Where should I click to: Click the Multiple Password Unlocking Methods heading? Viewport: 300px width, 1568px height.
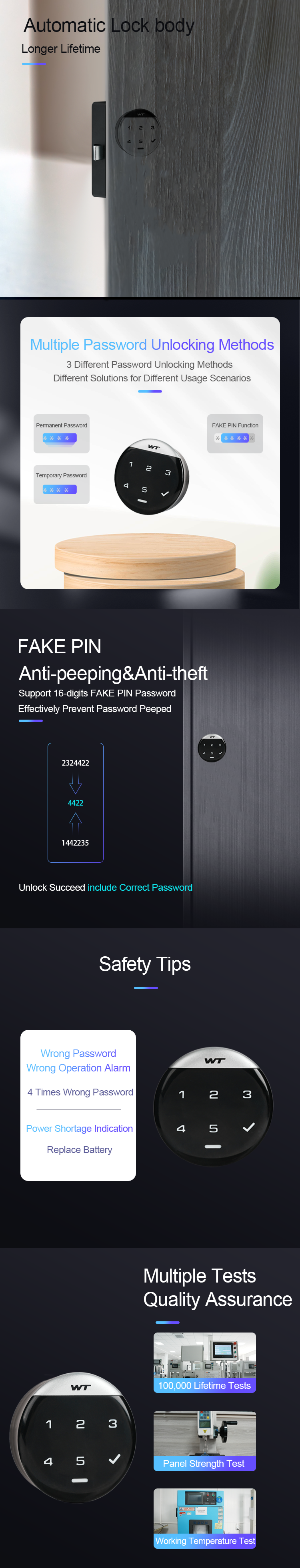[152, 345]
